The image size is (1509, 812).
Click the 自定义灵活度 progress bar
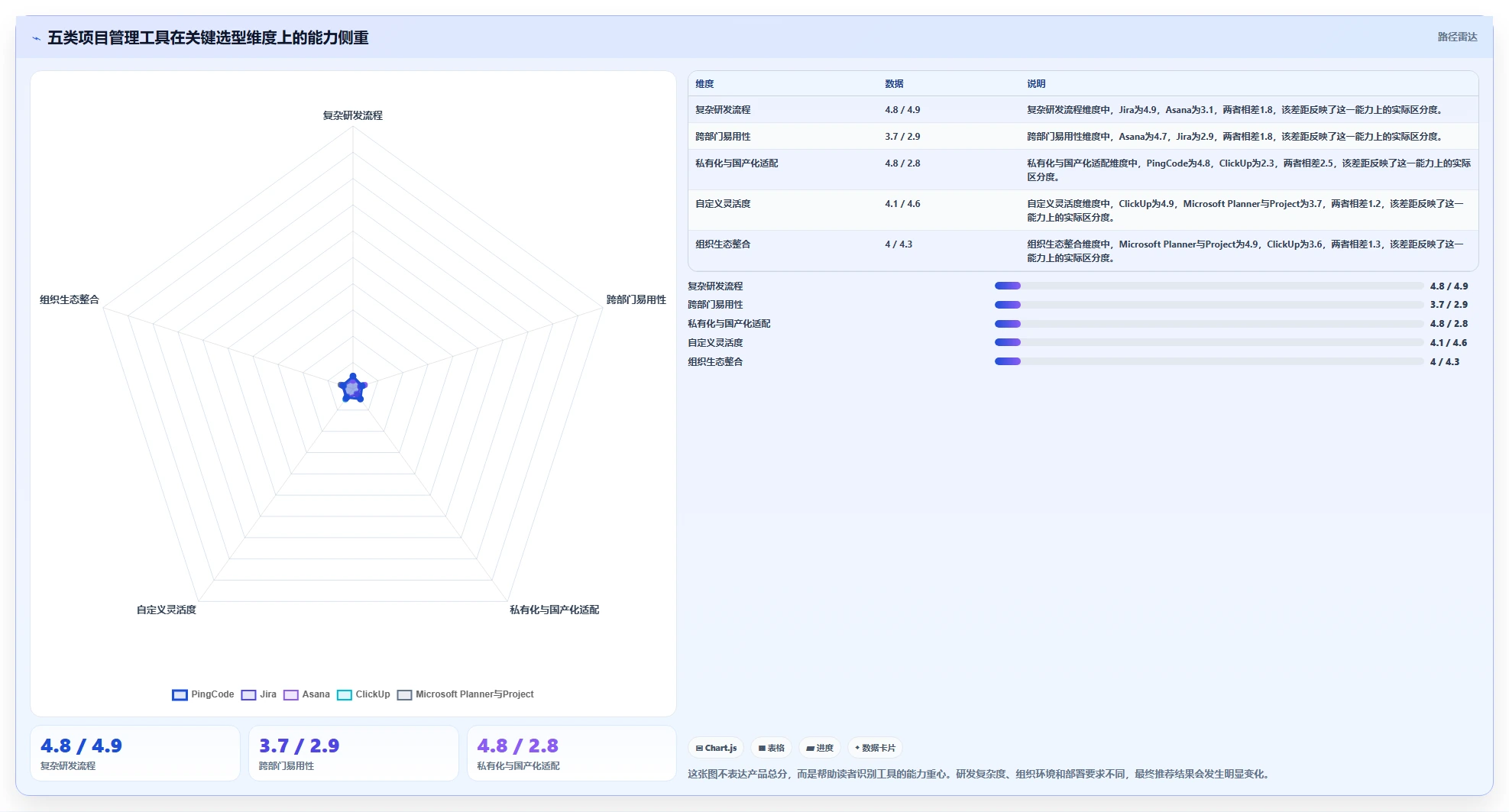tap(1209, 342)
